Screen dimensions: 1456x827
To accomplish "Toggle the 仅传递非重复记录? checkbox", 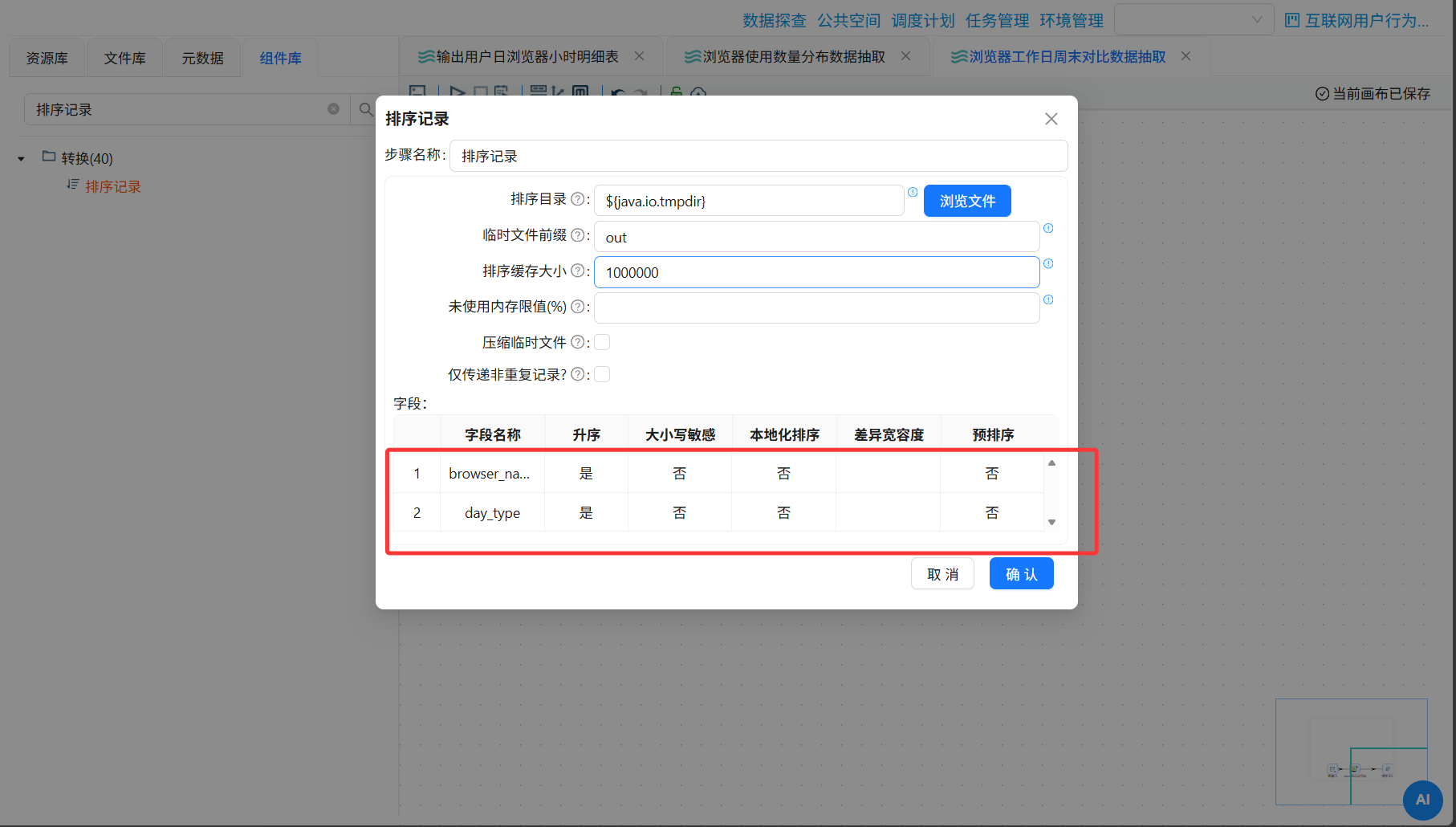I will (602, 375).
